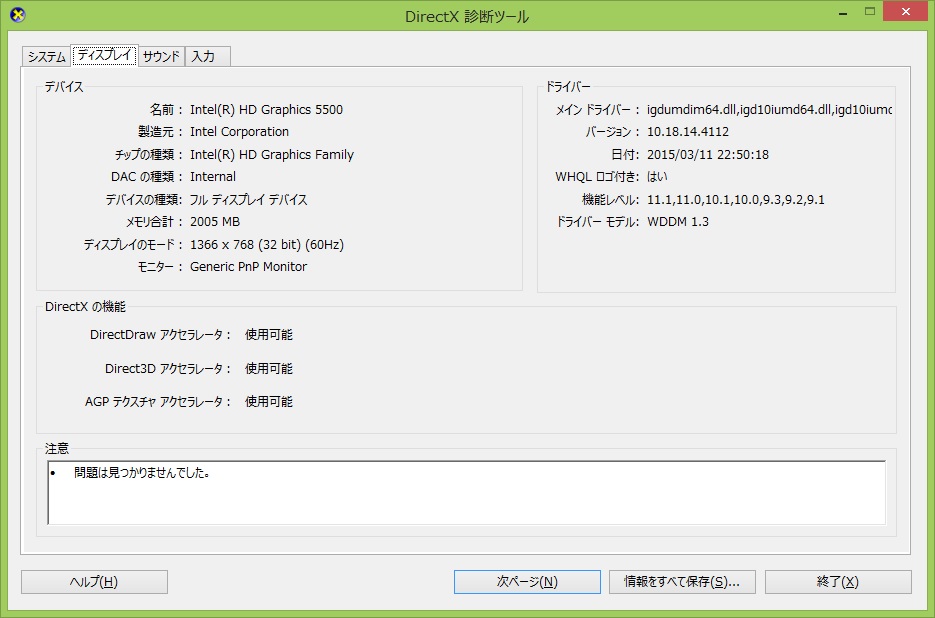Click the 問題は見つかりませんでした message
935x618 pixels.
click(142, 473)
